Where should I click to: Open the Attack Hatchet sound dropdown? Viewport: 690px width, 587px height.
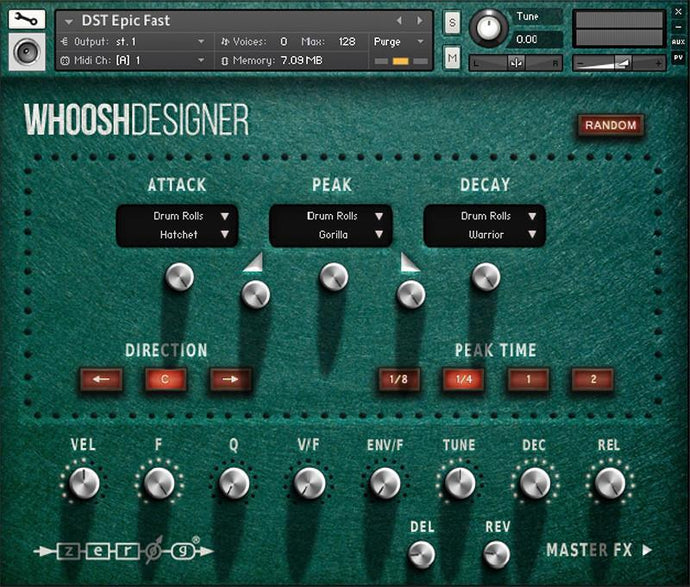point(177,235)
